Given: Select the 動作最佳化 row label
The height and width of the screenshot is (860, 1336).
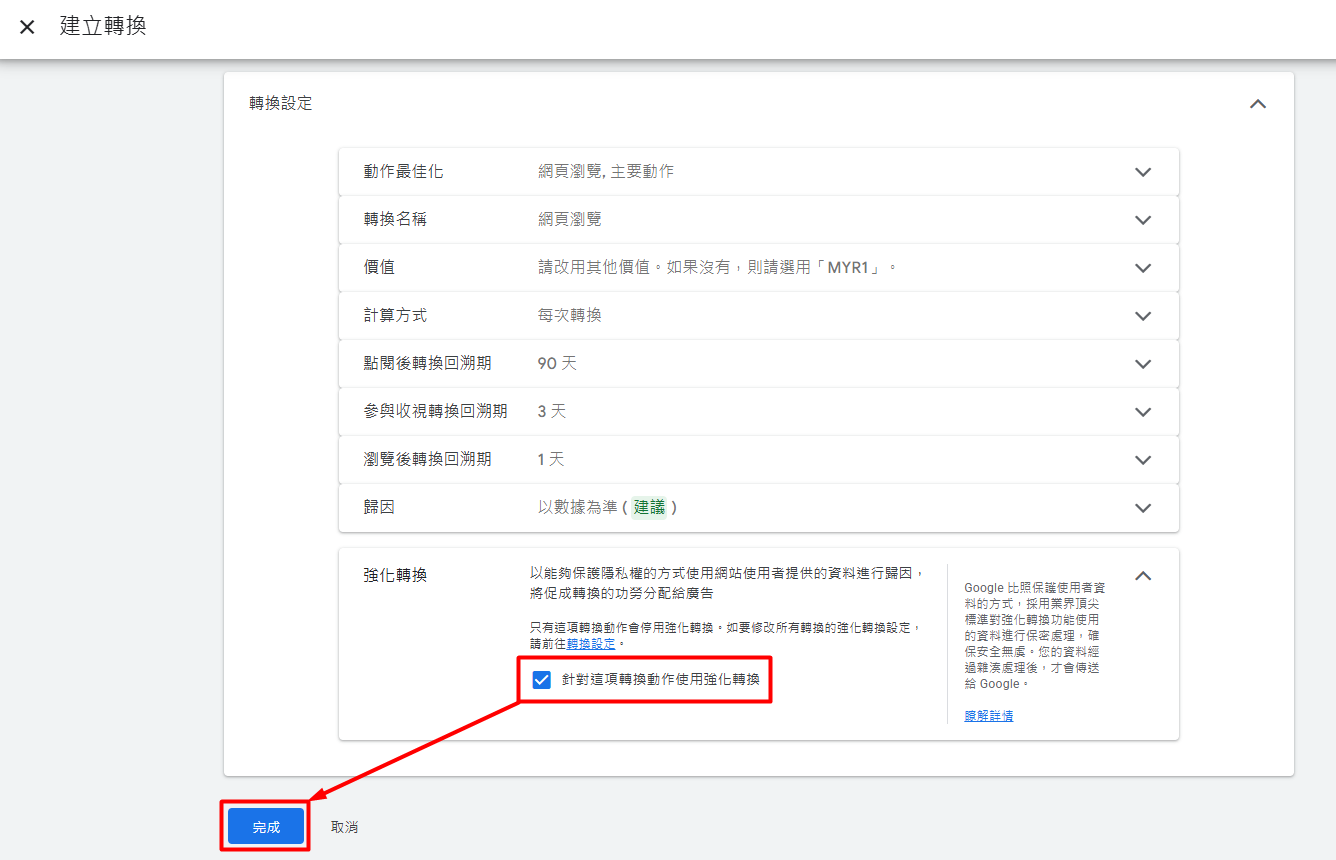Looking at the screenshot, I should tap(403, 172).
